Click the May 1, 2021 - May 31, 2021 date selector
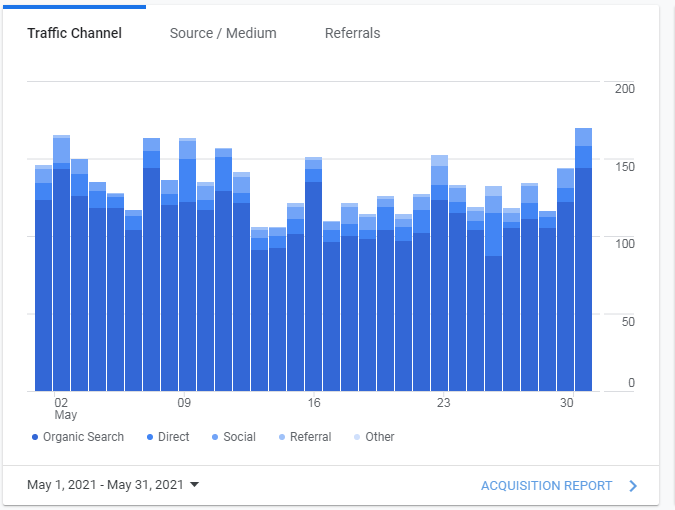 [105, 485]
